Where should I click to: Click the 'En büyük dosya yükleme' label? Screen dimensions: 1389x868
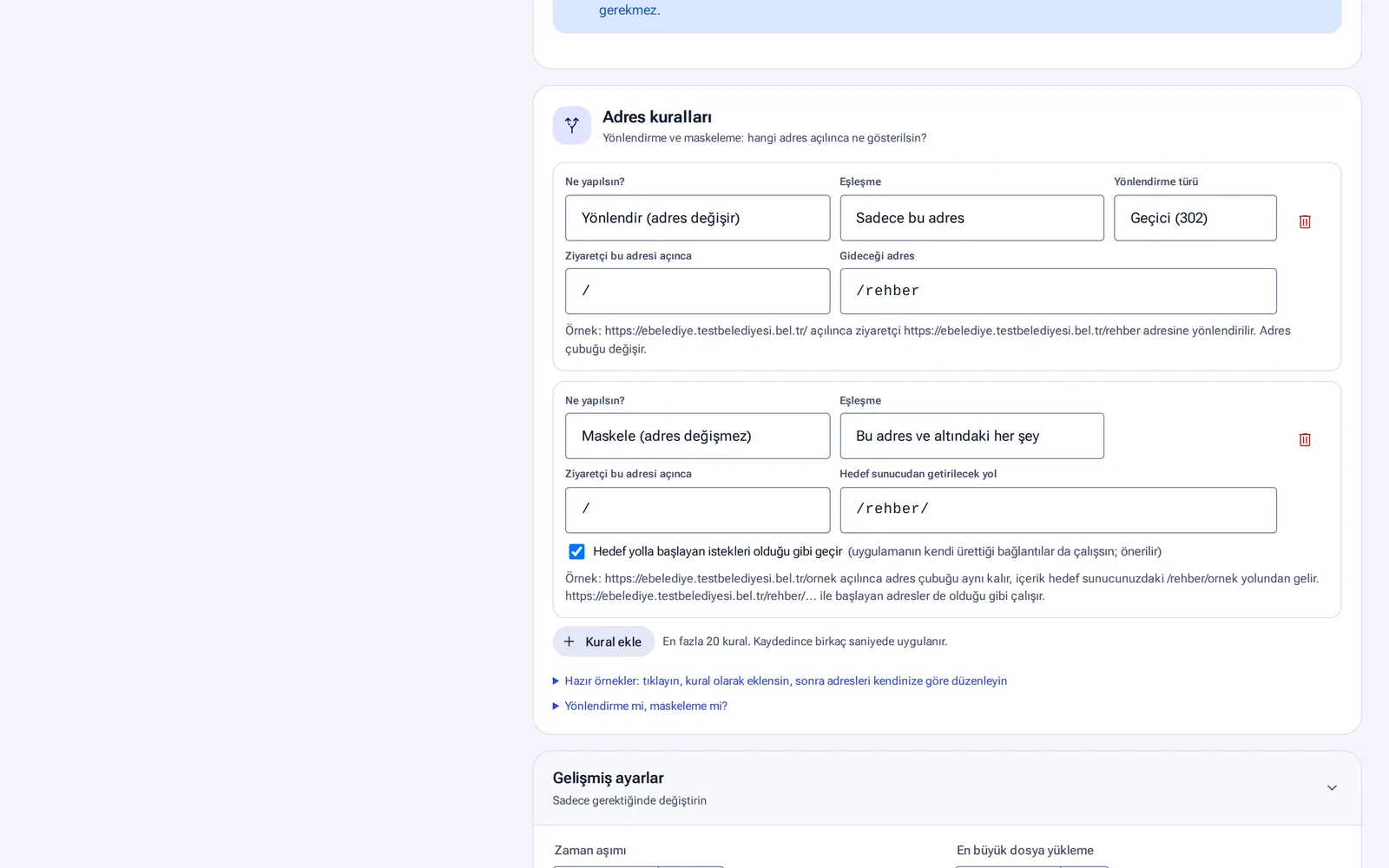pyautogui.click(x=1025, y=851)
